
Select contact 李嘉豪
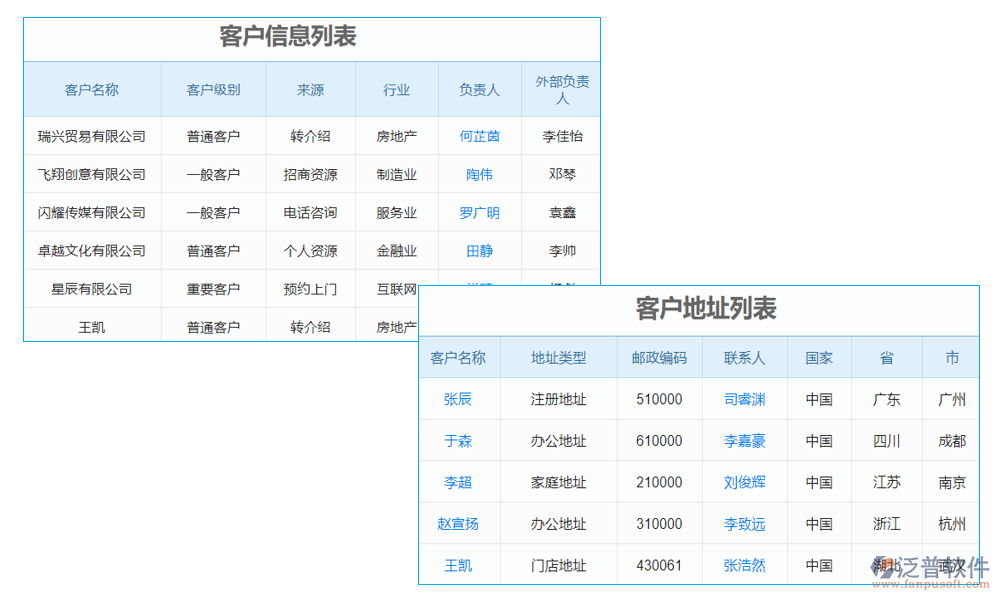(744, 440)
